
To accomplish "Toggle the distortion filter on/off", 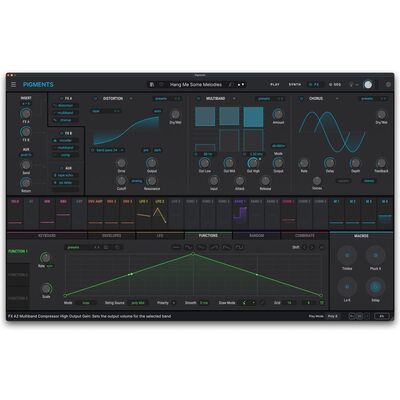I will coord(93,150).
